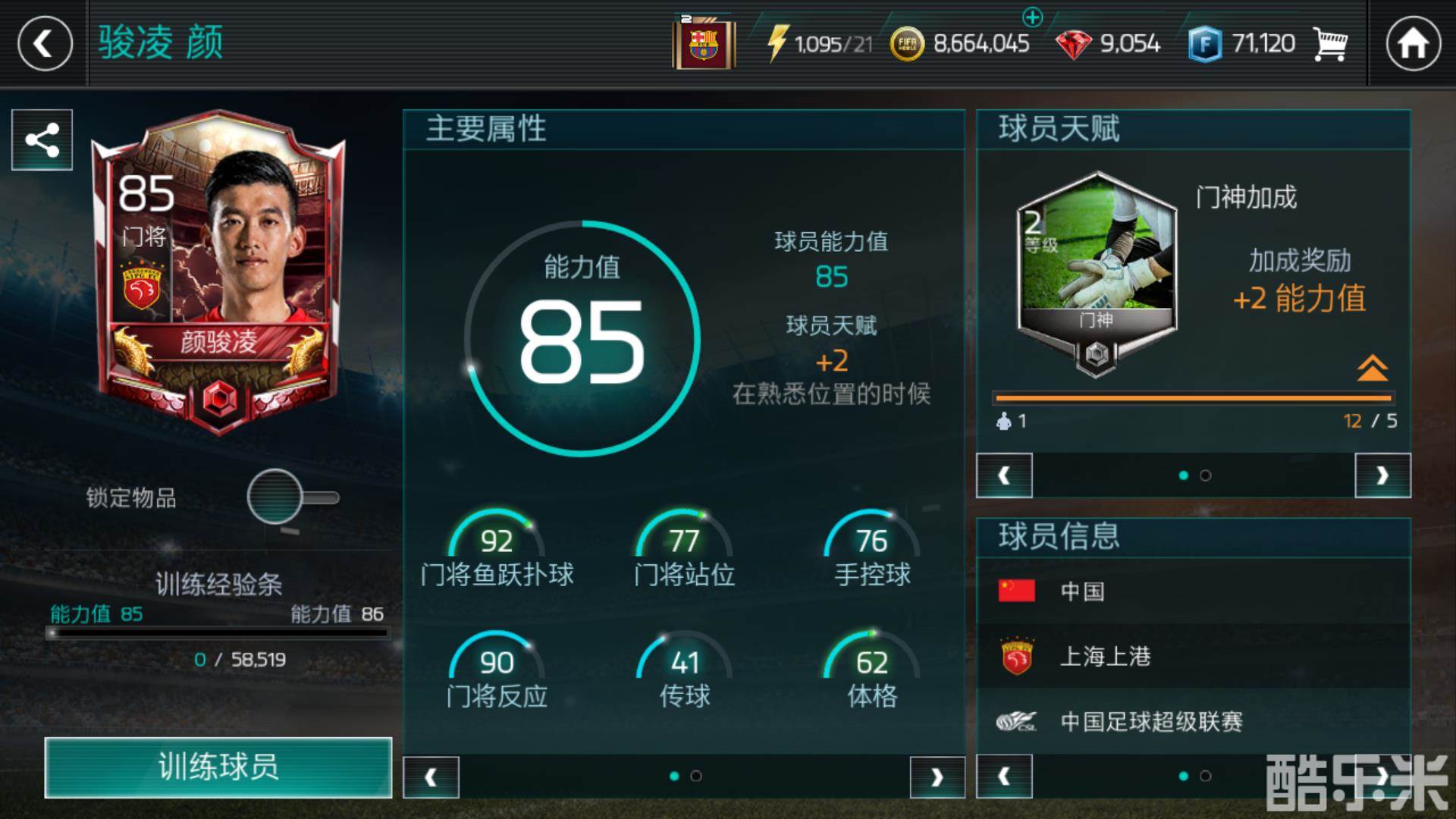Show next 球员天赋 talent page
Viewport: 1456px width, 819px height.
[1382, 475]
